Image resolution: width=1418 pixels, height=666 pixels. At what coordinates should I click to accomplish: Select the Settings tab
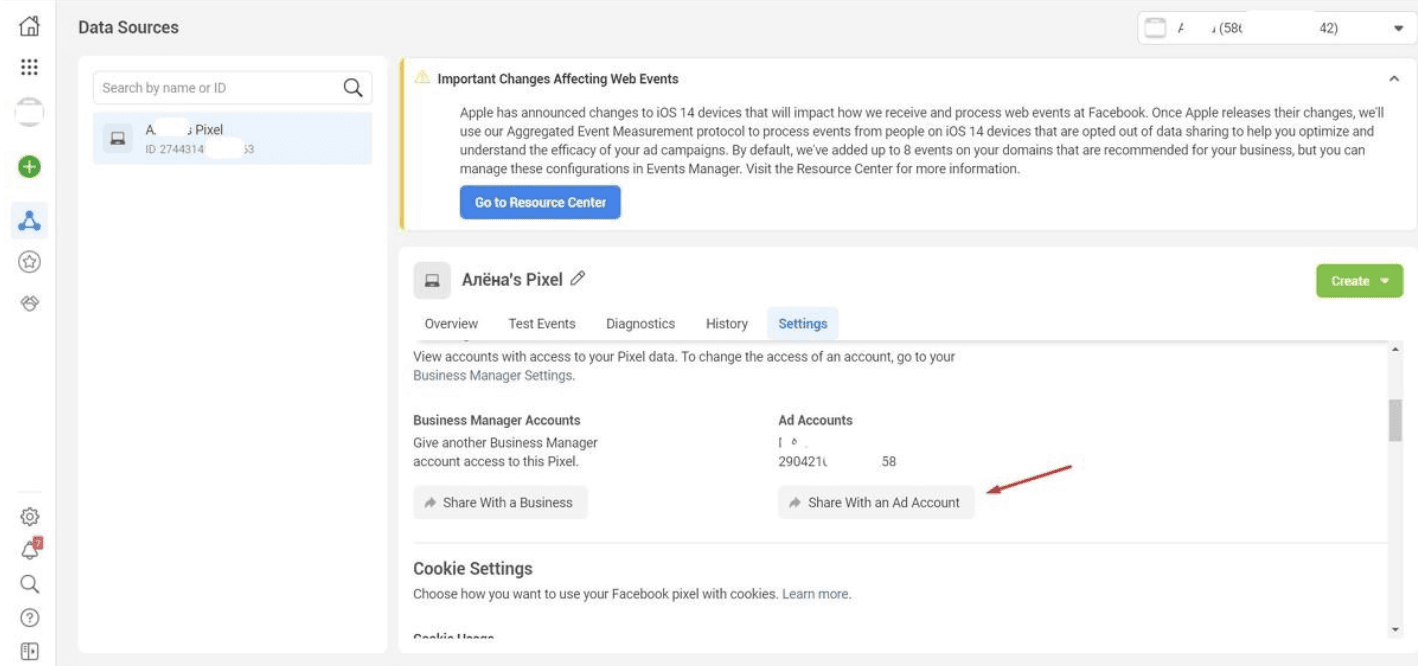pos(803,324)
